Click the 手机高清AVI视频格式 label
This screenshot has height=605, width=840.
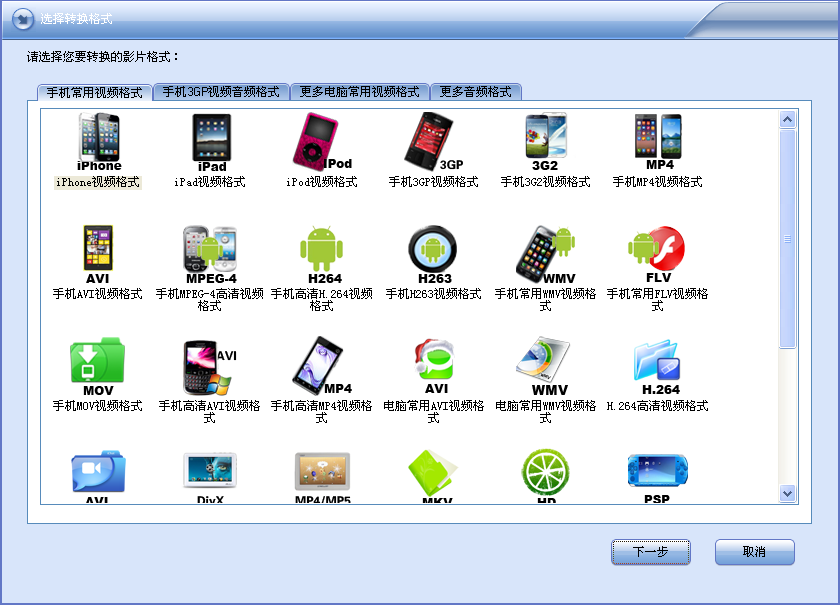tap(209, 412)
